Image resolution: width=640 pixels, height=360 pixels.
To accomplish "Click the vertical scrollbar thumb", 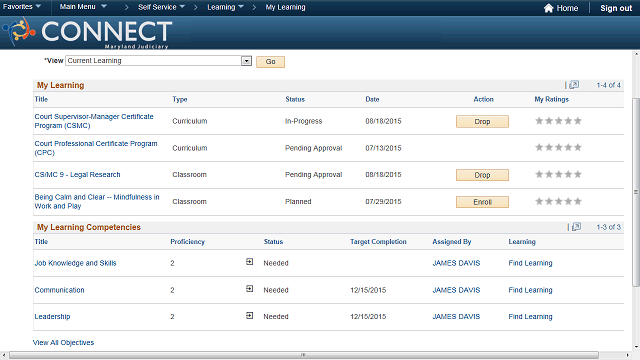I will pyautogui.click(x=636, y=192).
